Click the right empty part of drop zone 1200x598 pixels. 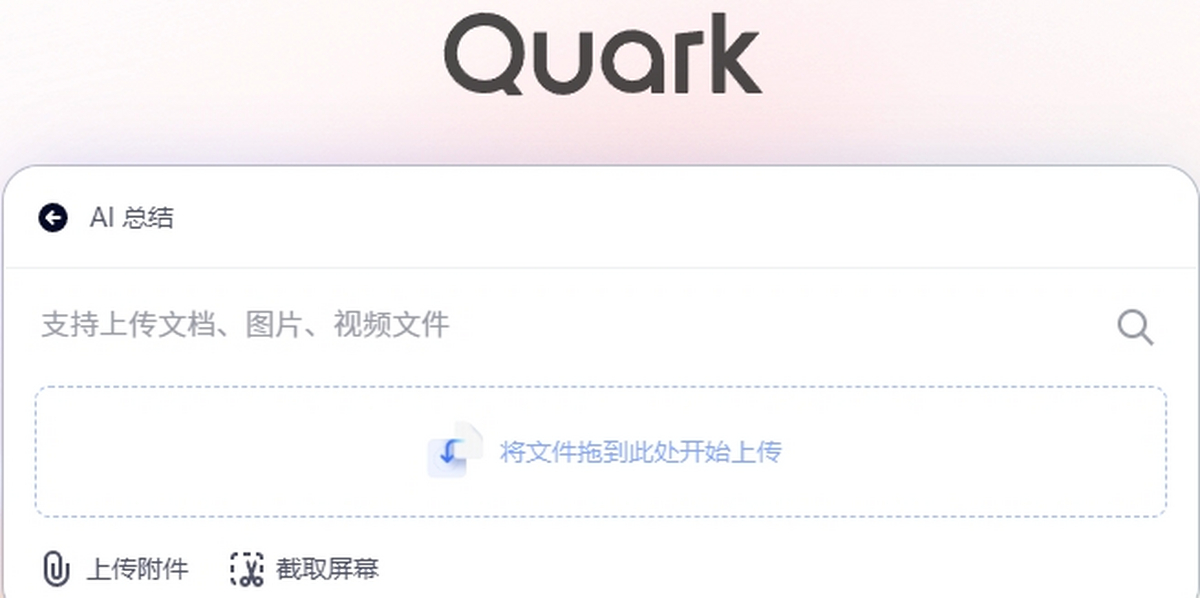(x=975, y=452)
